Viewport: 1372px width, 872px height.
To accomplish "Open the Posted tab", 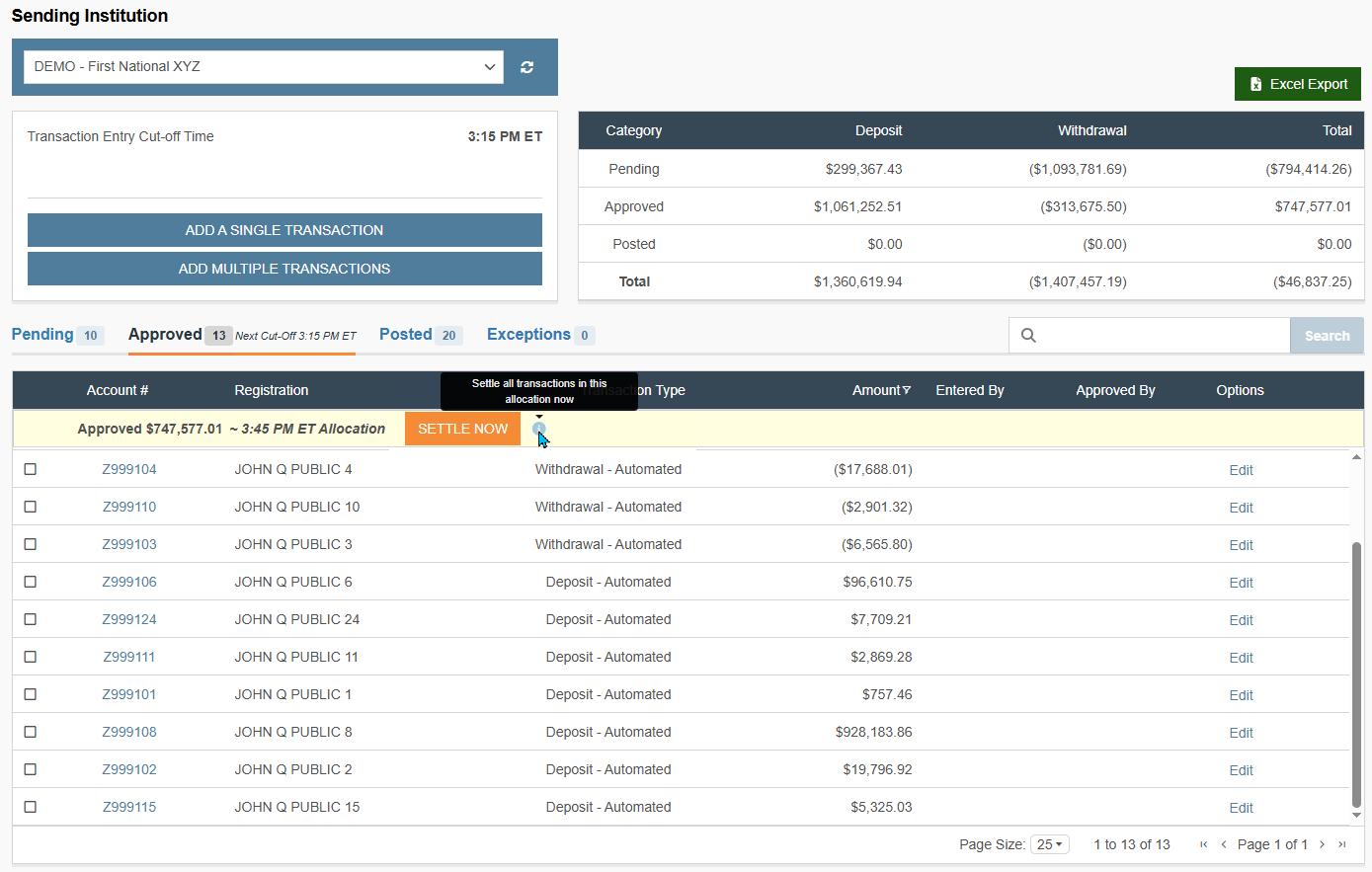I will (421, 335).
